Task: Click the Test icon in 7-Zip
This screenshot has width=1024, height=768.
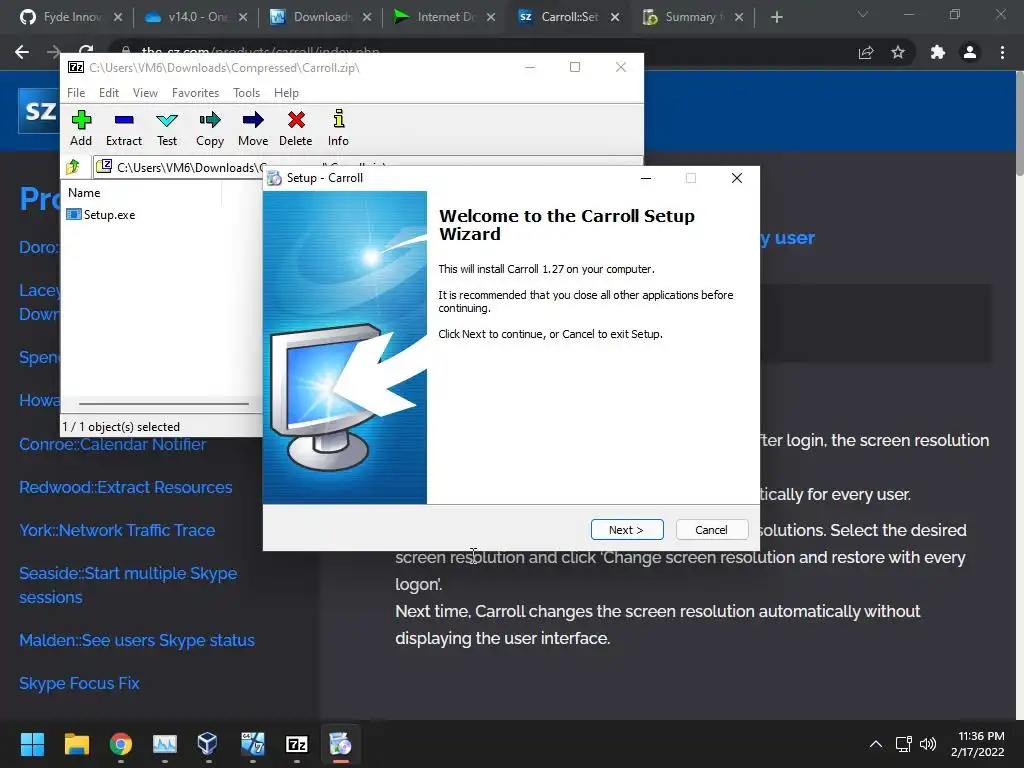Action: click(x=167, y=129)
